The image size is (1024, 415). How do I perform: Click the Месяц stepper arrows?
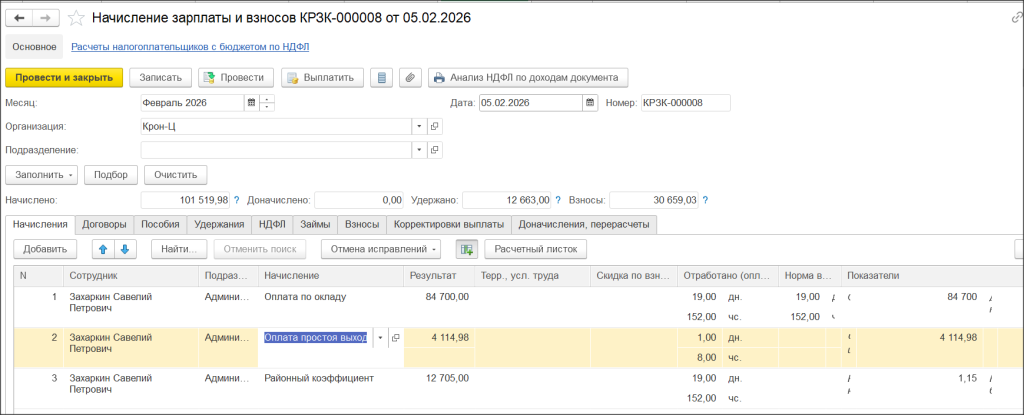pos(267,102)
